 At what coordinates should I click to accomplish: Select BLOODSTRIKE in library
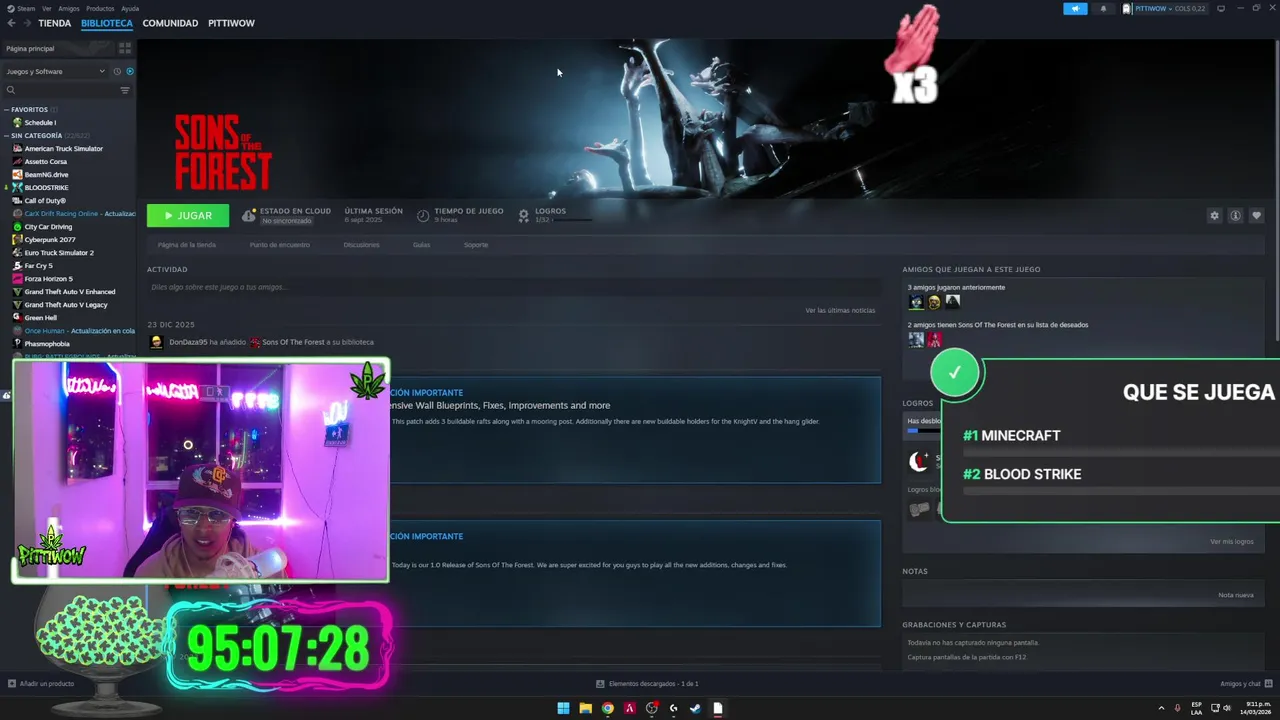[x=46, y=188]
